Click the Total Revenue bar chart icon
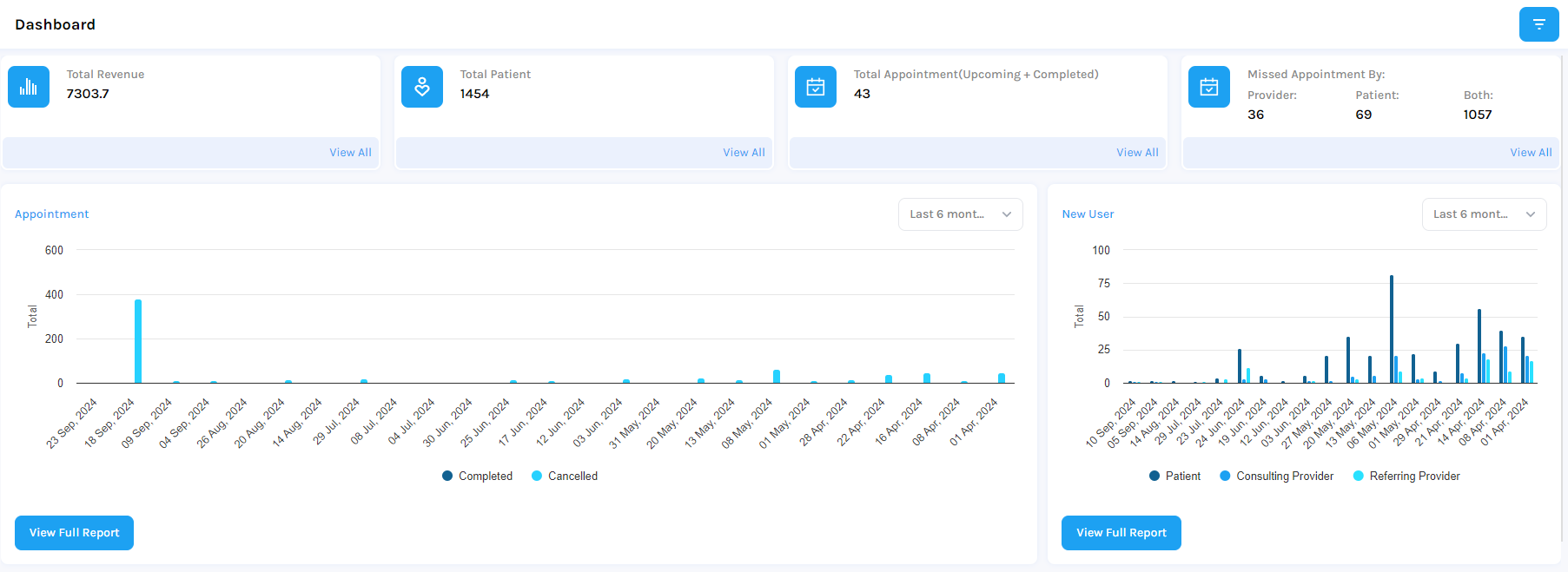The height and width of the screenshot is (572, 1568). coord(29,87)
